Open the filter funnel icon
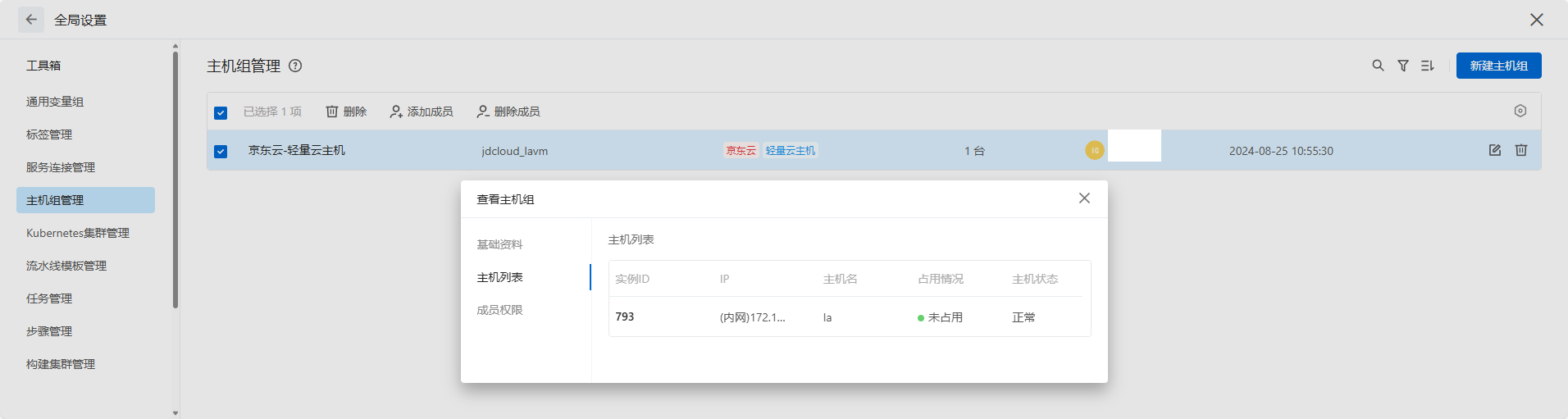This screenshot has width=1568, height=419. (1403, 66)
